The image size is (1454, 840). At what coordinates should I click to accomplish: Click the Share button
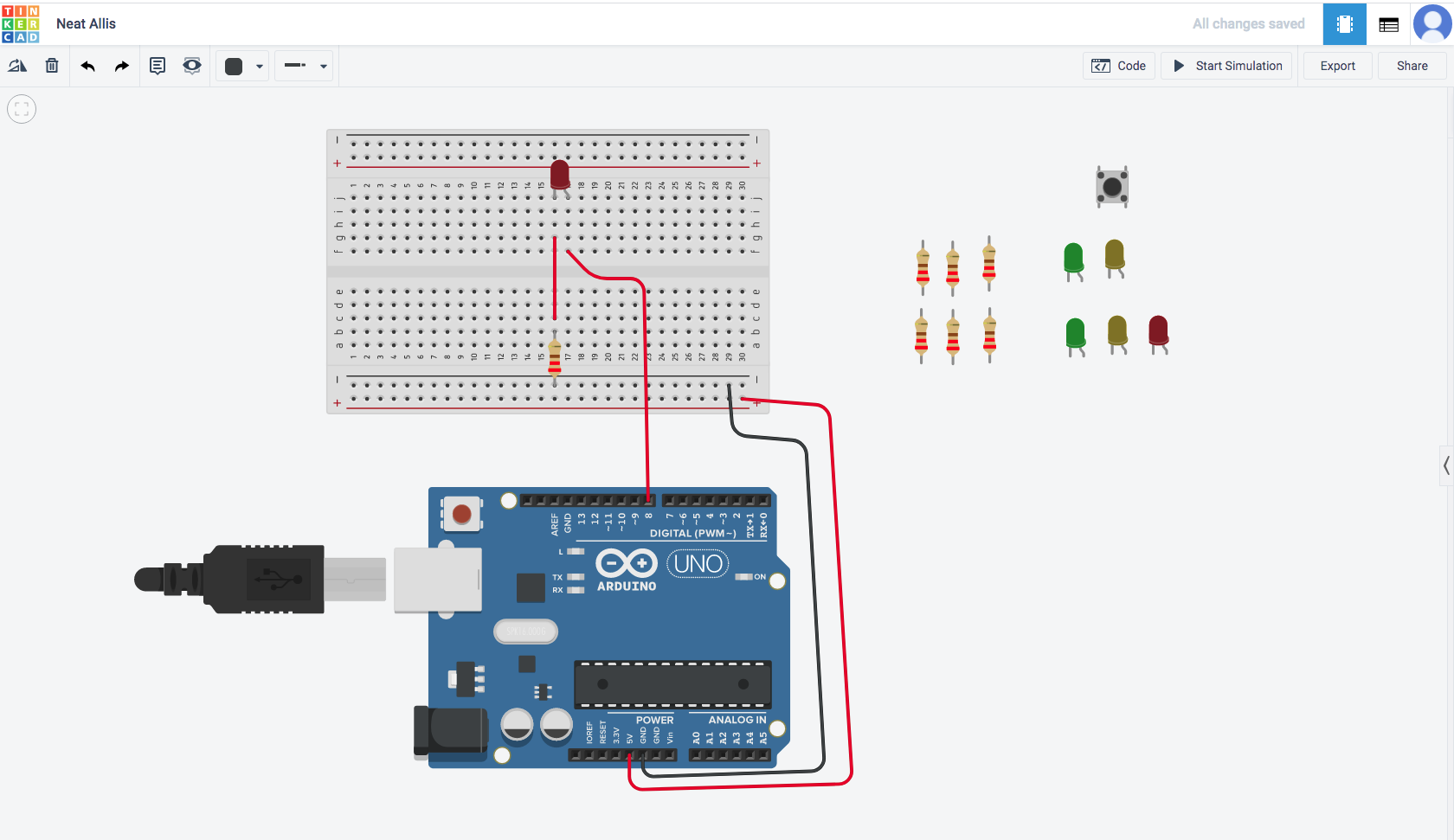(1412, 66)
